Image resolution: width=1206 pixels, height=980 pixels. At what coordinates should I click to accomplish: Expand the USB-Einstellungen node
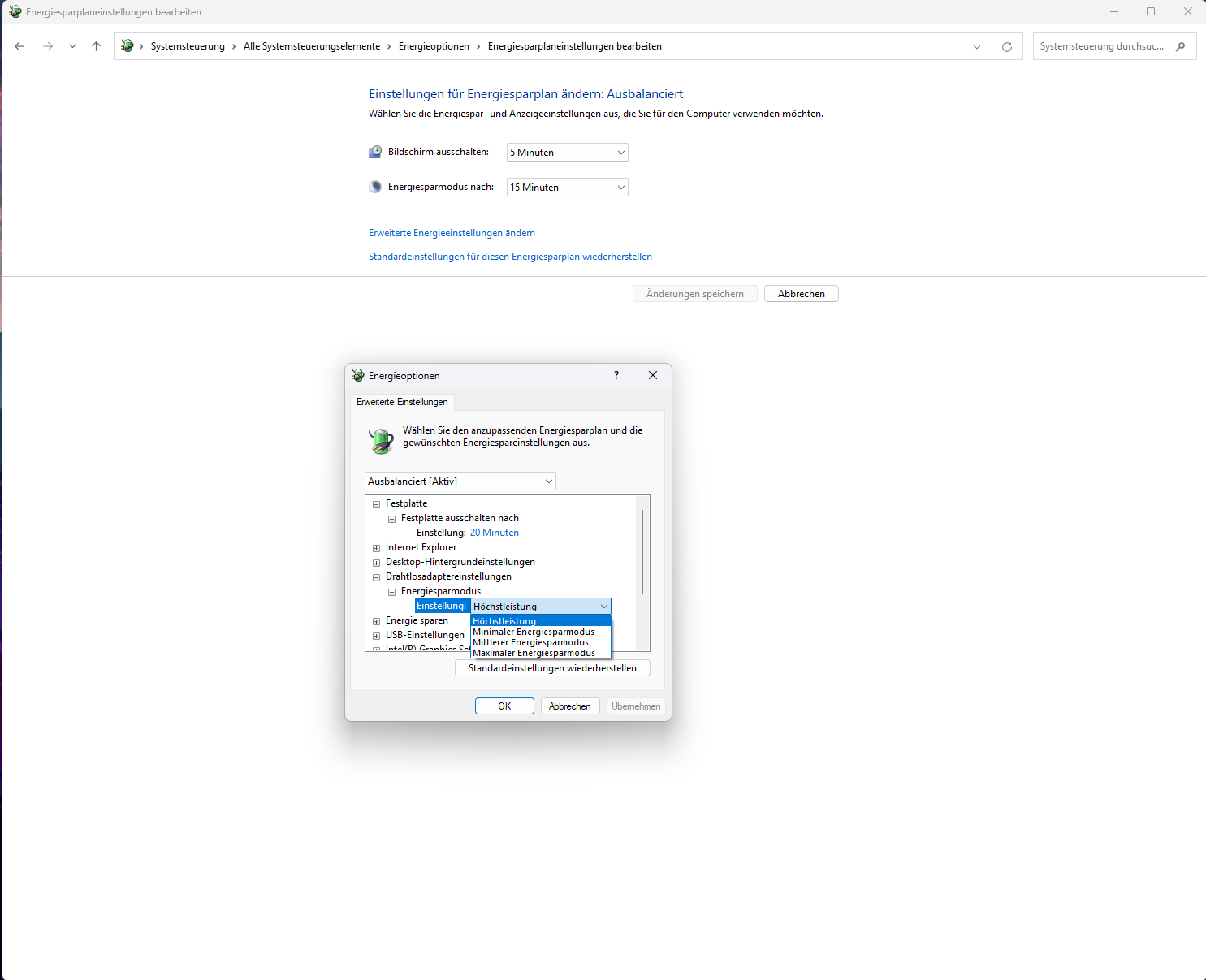376,636
